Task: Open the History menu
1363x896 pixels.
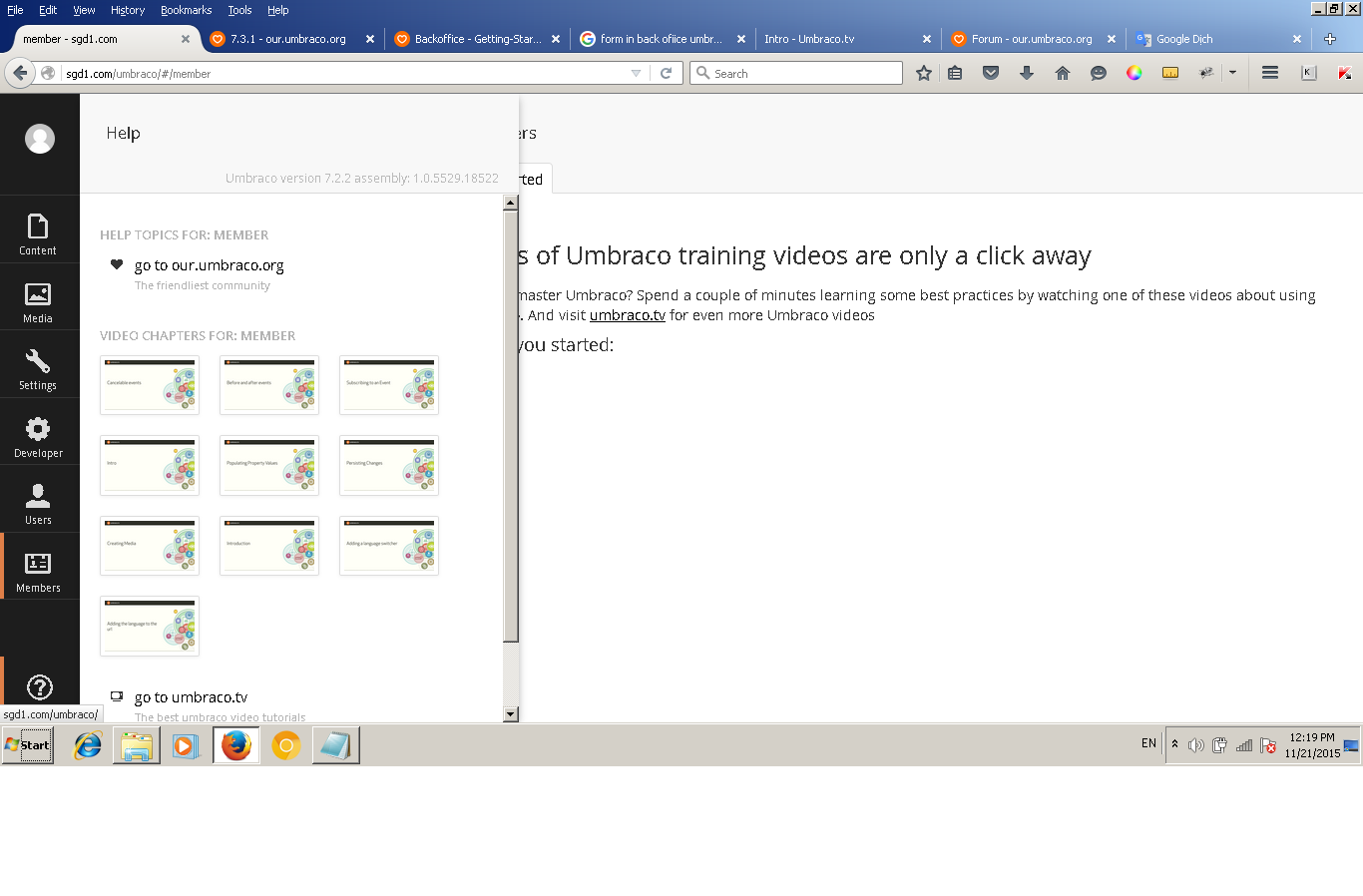Action: pyautogui.click(x=128, y=10)
